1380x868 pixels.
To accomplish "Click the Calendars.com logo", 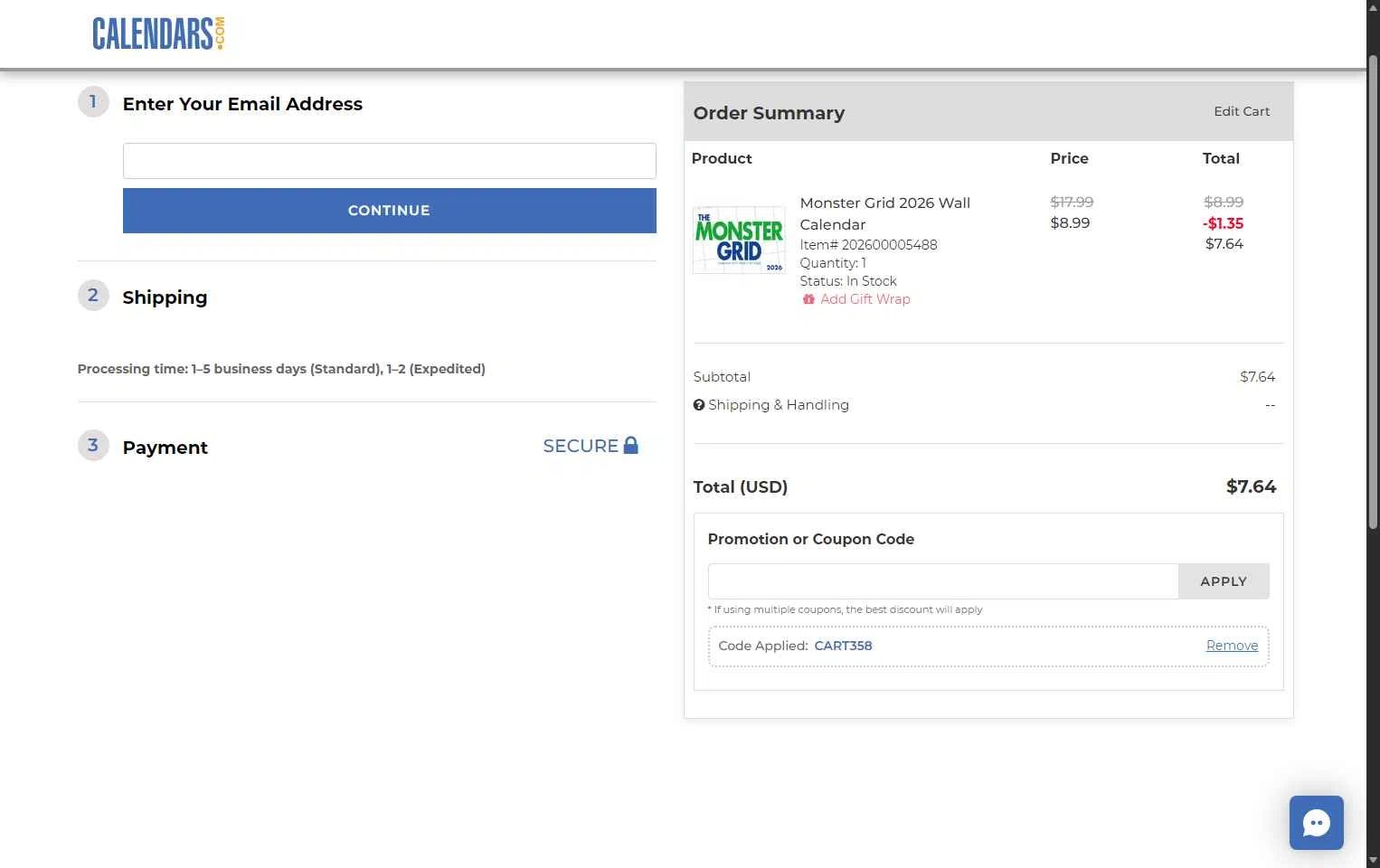I will pos(158,33).
